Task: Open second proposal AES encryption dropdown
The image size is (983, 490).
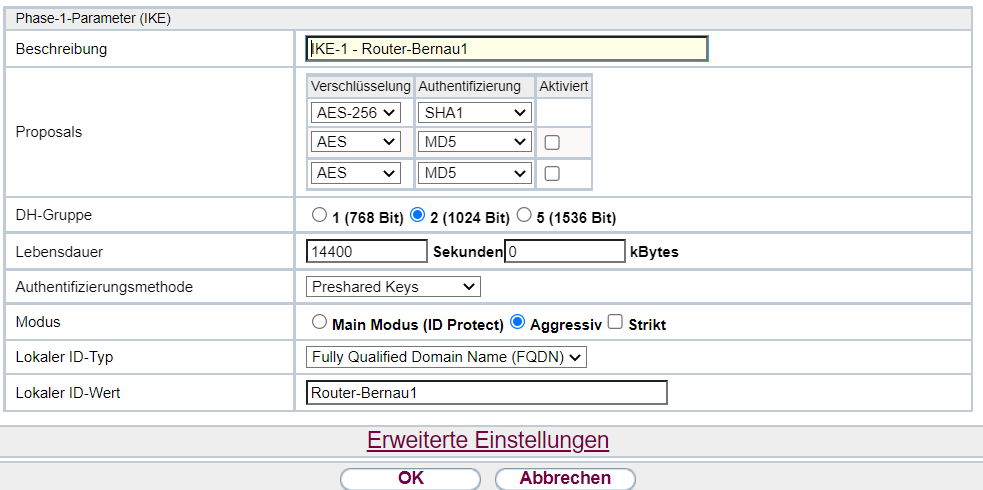Action: click(355, 142)
